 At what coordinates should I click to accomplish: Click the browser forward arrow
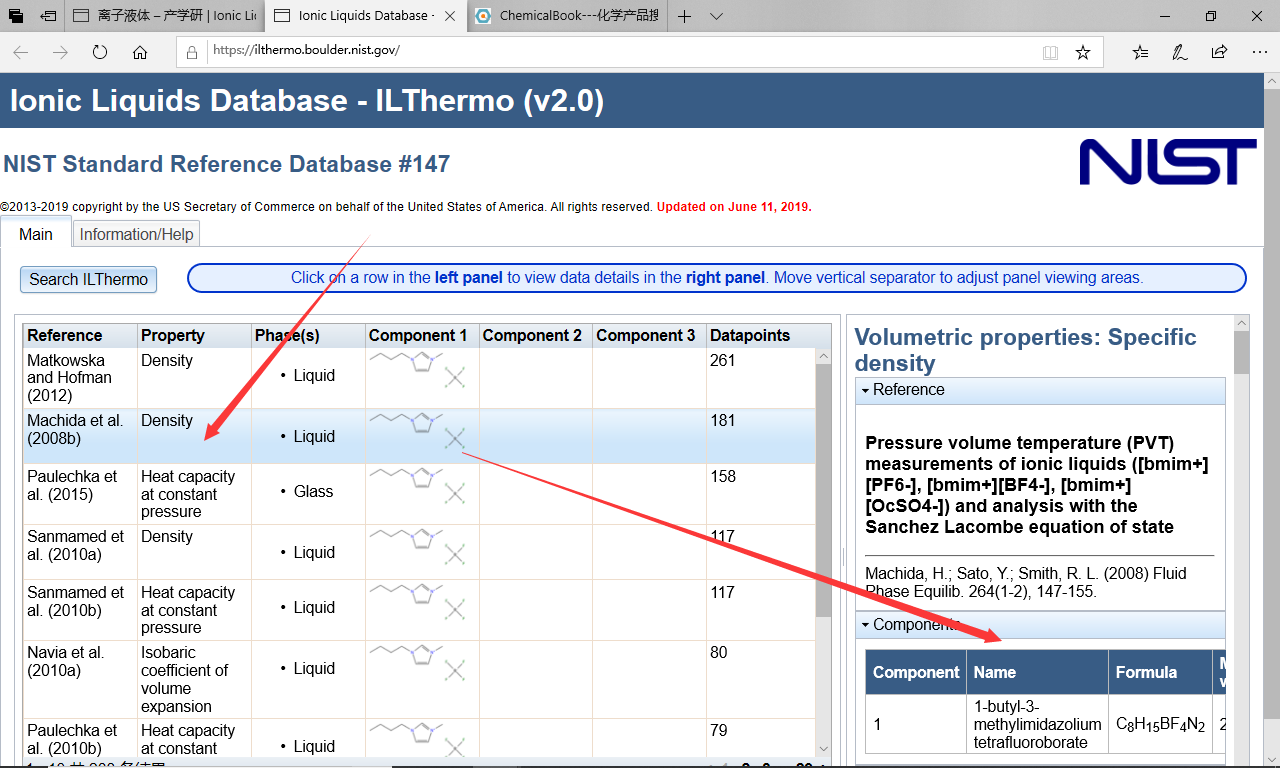pyautogui.click(x=60, y=52)
